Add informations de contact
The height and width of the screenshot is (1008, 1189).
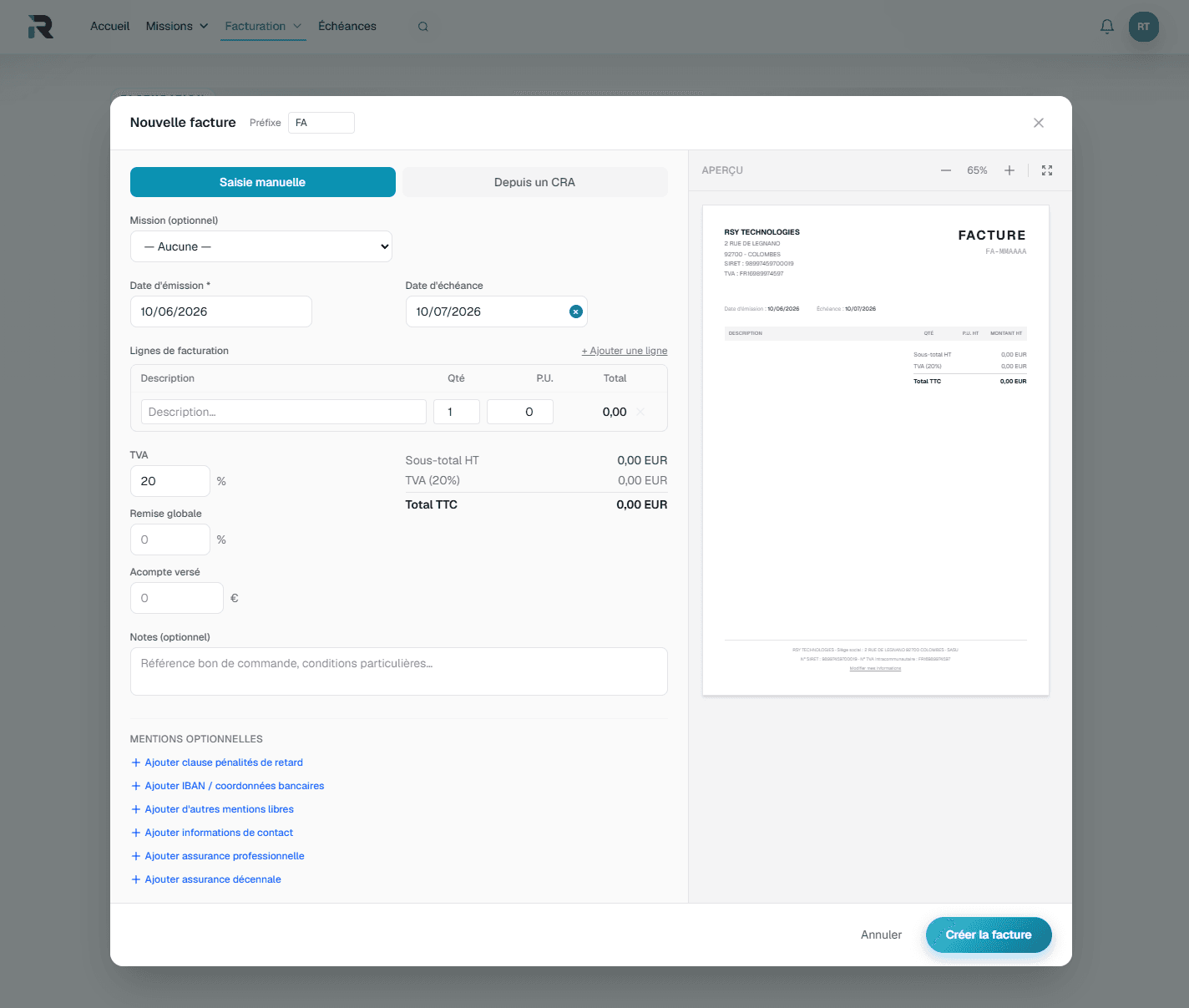click(212, 833)
